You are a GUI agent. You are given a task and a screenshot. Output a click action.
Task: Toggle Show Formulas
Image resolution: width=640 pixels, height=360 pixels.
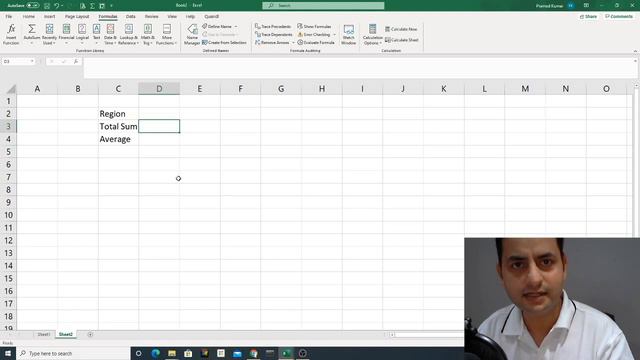coord(314,26)
